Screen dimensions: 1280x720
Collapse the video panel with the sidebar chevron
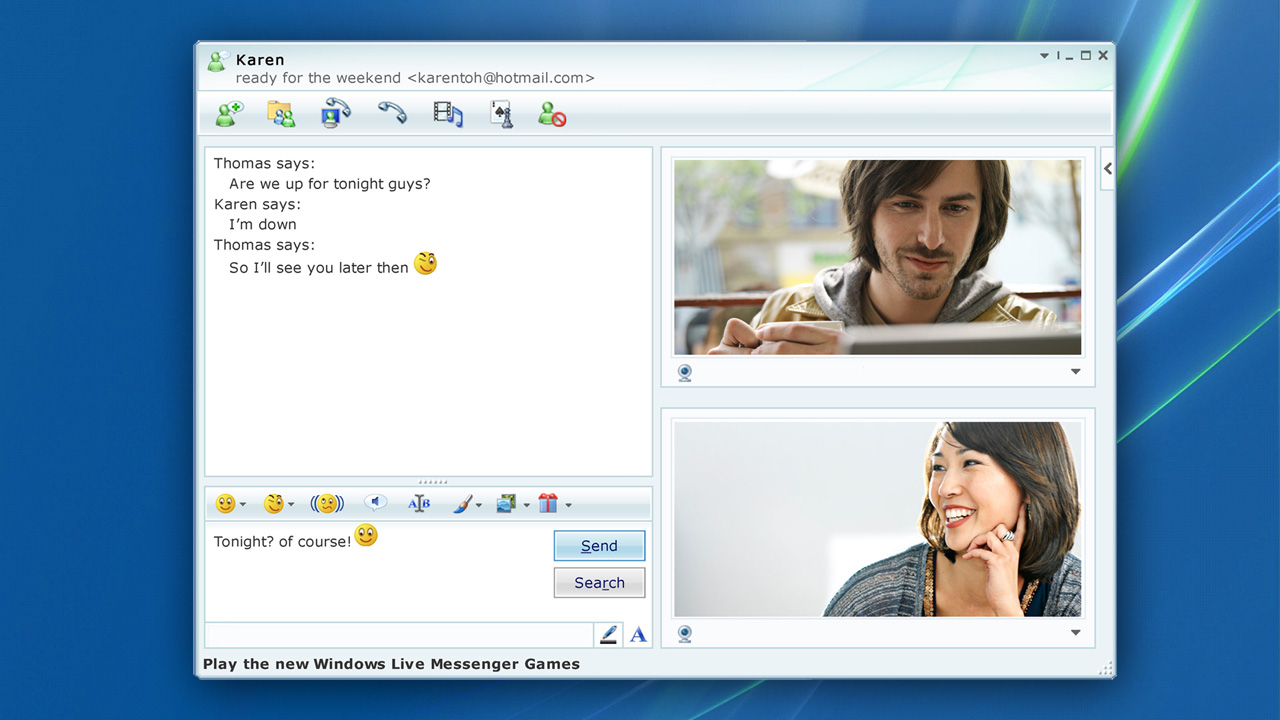(1106, 168)
